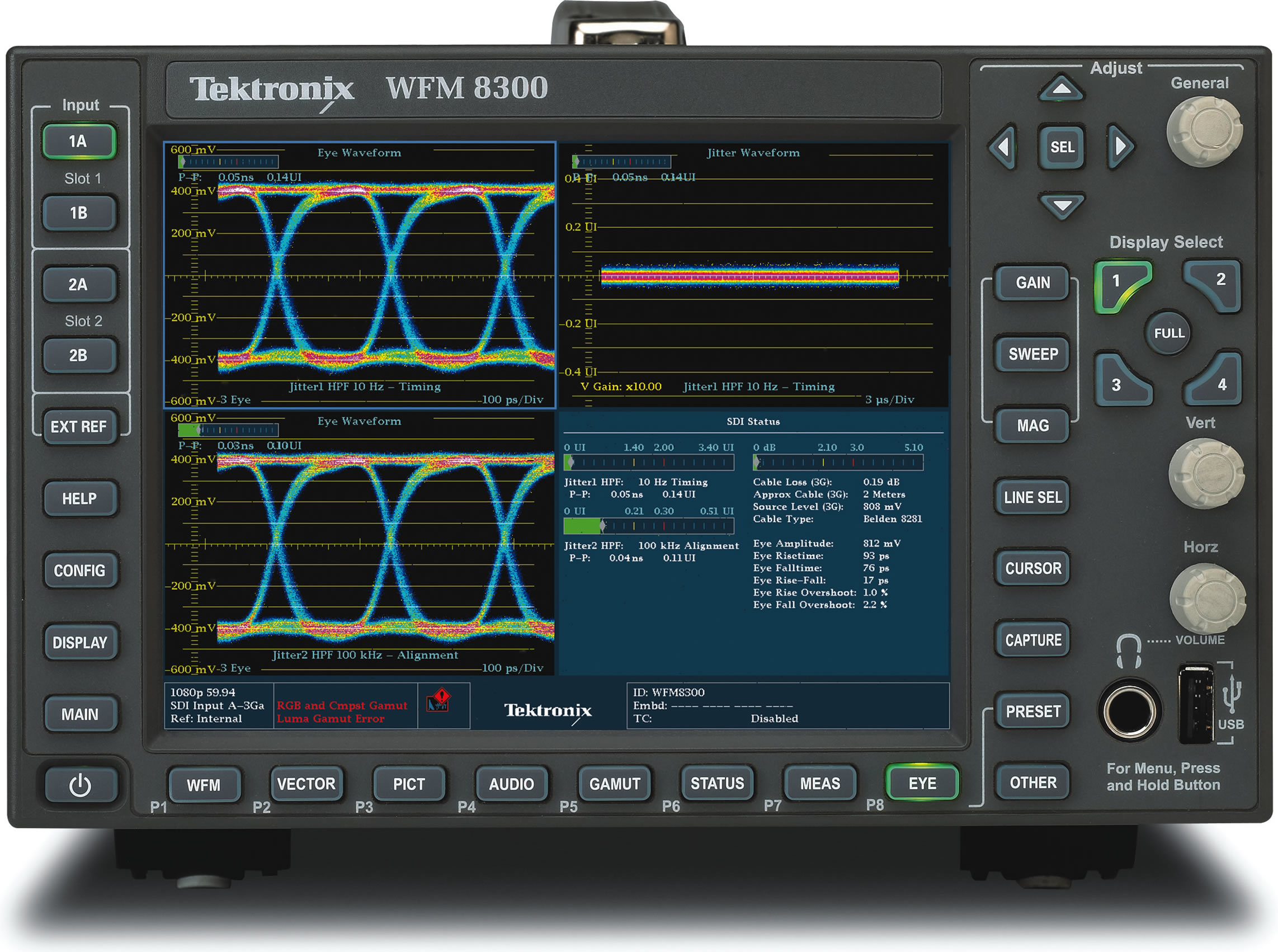Click the headphone jack socket
1278x952 pixels.
(1129, 710)
